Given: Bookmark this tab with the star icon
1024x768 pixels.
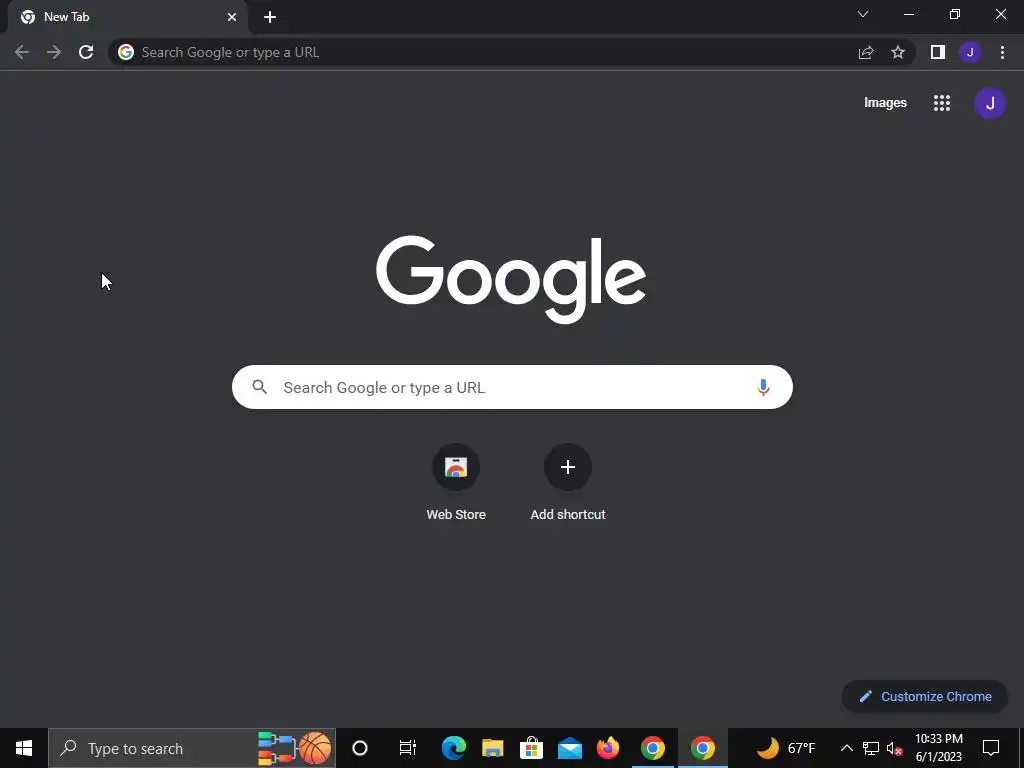Looking at the screenshot, I should pos(898,52).
